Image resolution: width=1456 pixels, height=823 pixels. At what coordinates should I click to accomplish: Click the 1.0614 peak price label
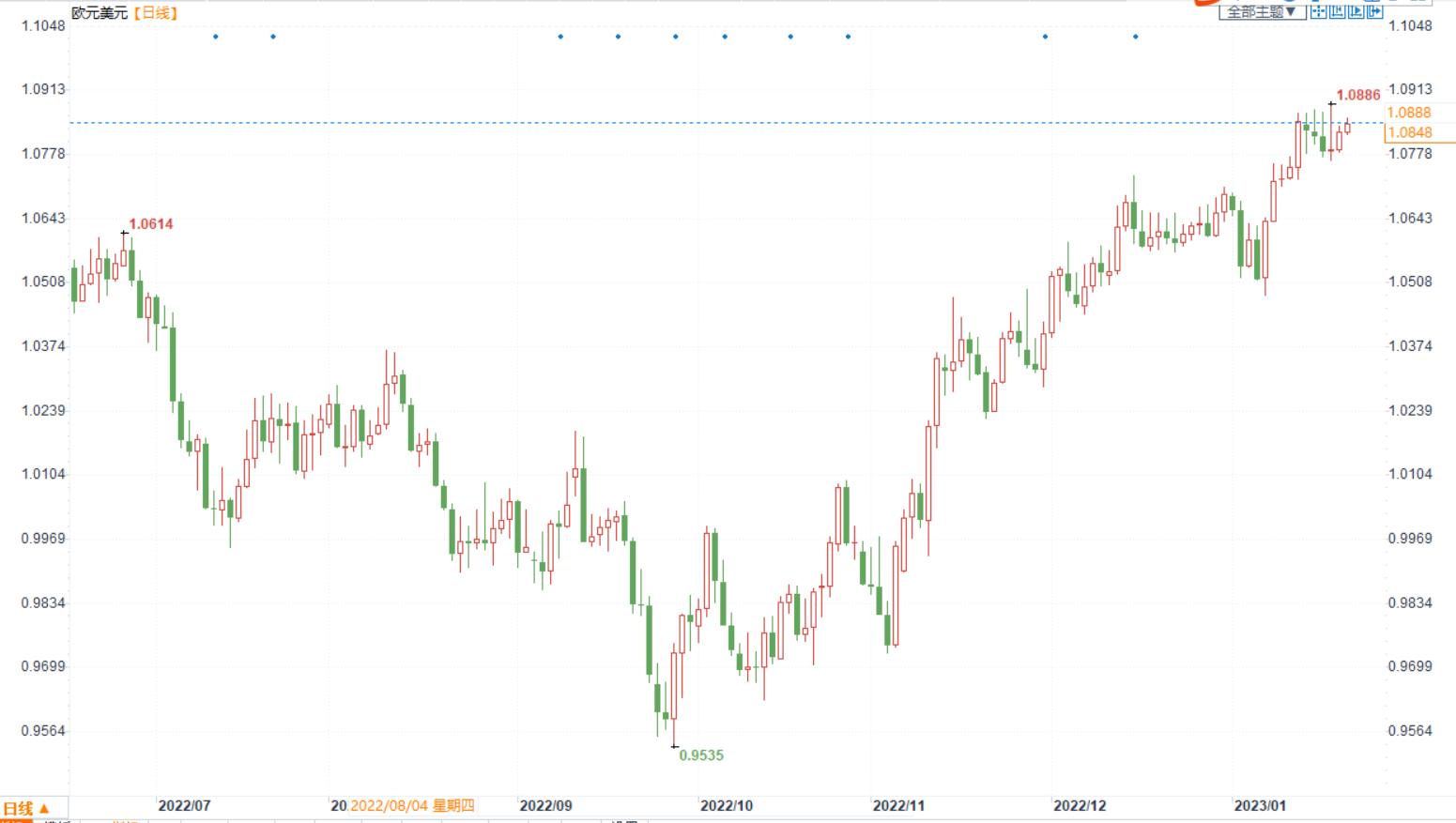pyautogui.click(x=151, y=223)
